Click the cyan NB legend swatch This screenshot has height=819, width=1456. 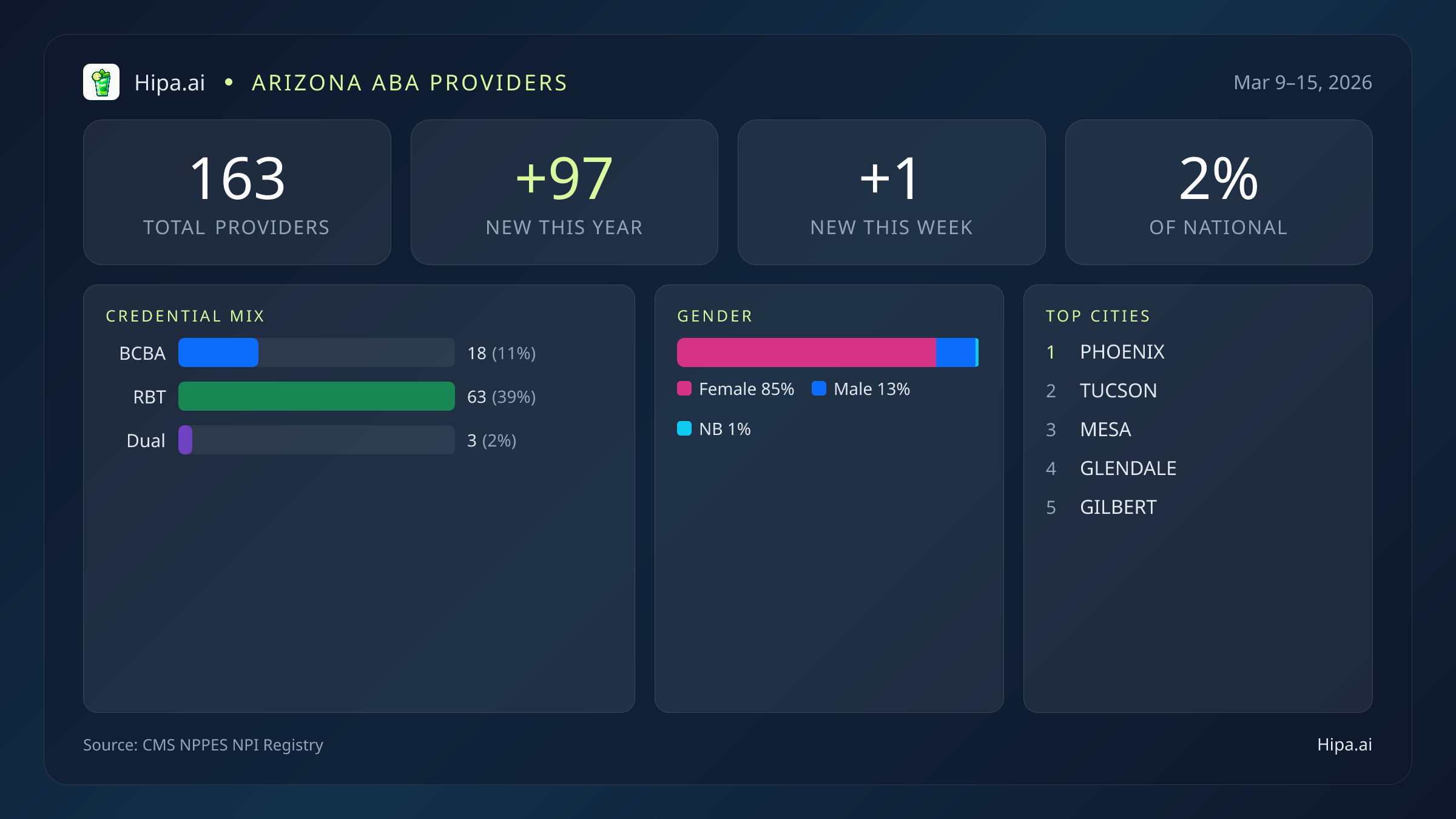point(684,429)
